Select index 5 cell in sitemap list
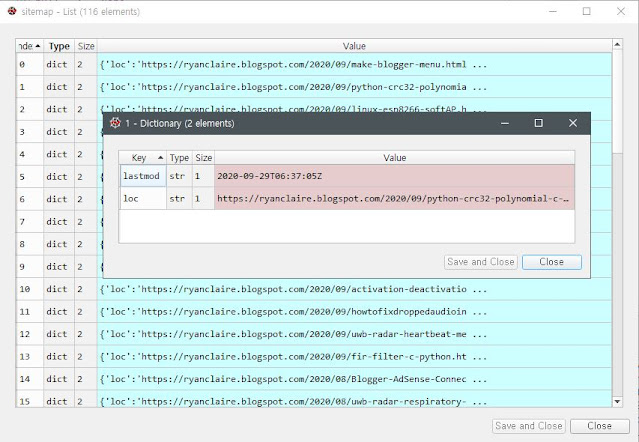The width and height of the screenshot is (639, 442). pyautogui.click(x=29, y=177)
